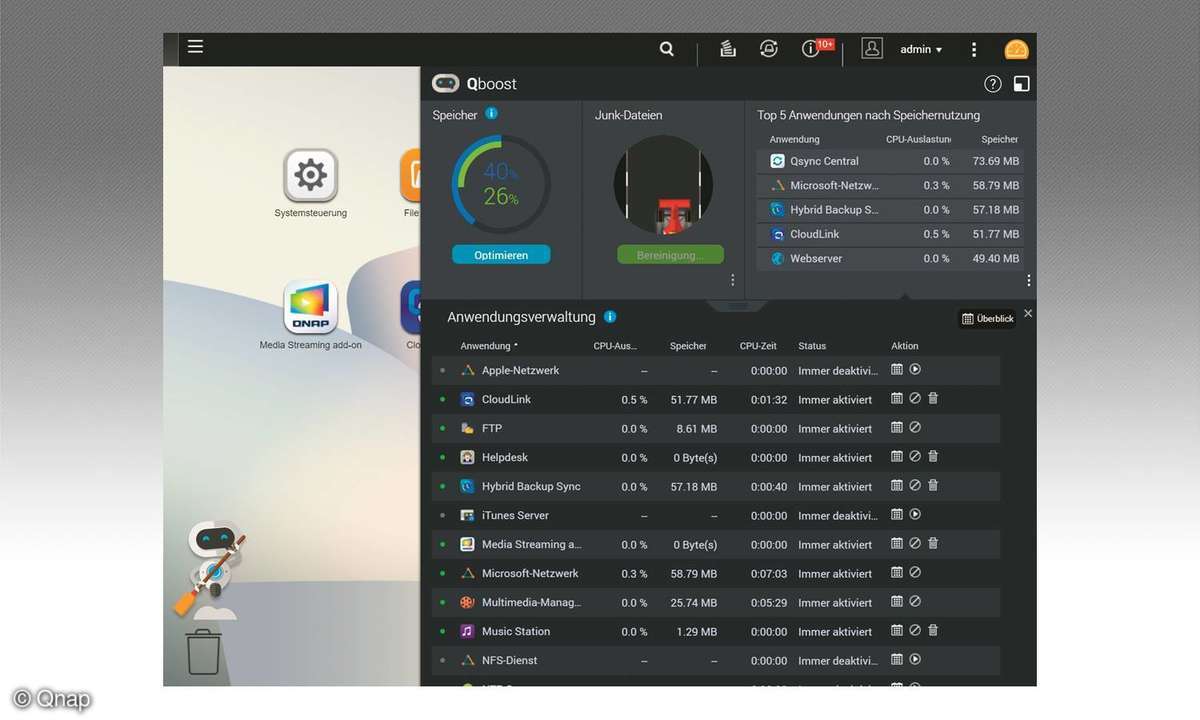Sort by Status column header
Screen dimensions: 1200x720
(812, 346)
